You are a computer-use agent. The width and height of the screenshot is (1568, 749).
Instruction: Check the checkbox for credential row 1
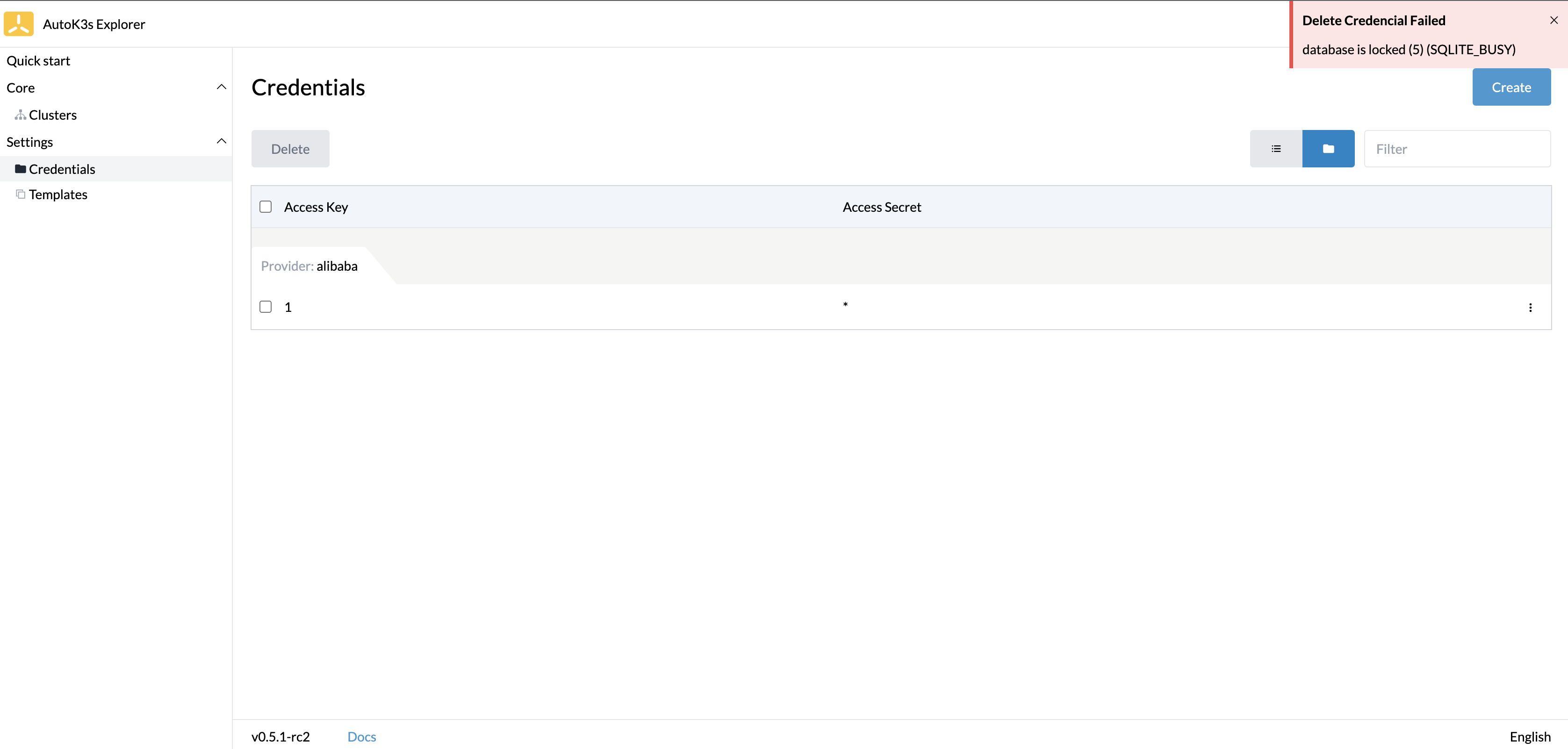pos(266,307)
